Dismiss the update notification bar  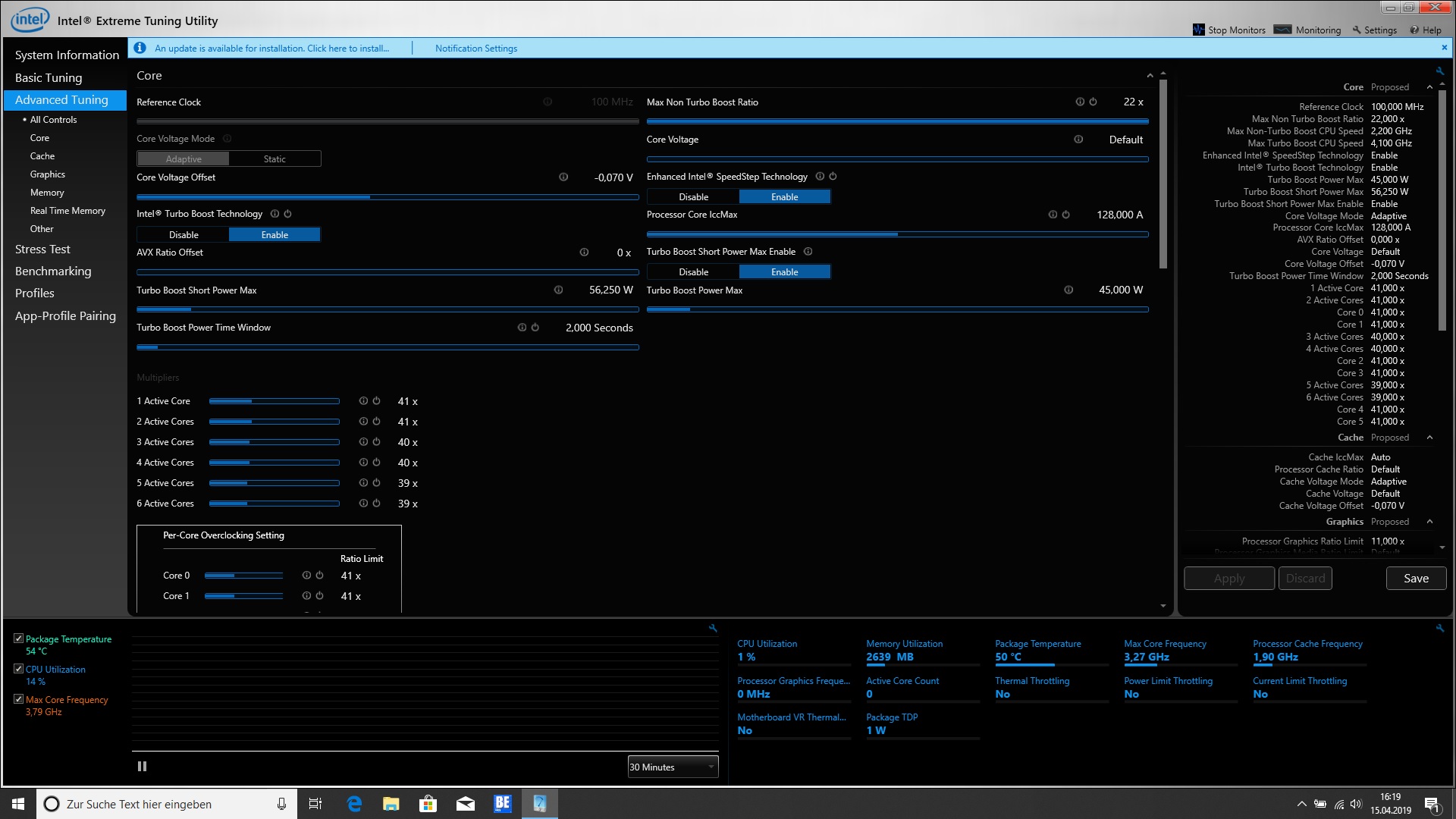(1444, 47)
